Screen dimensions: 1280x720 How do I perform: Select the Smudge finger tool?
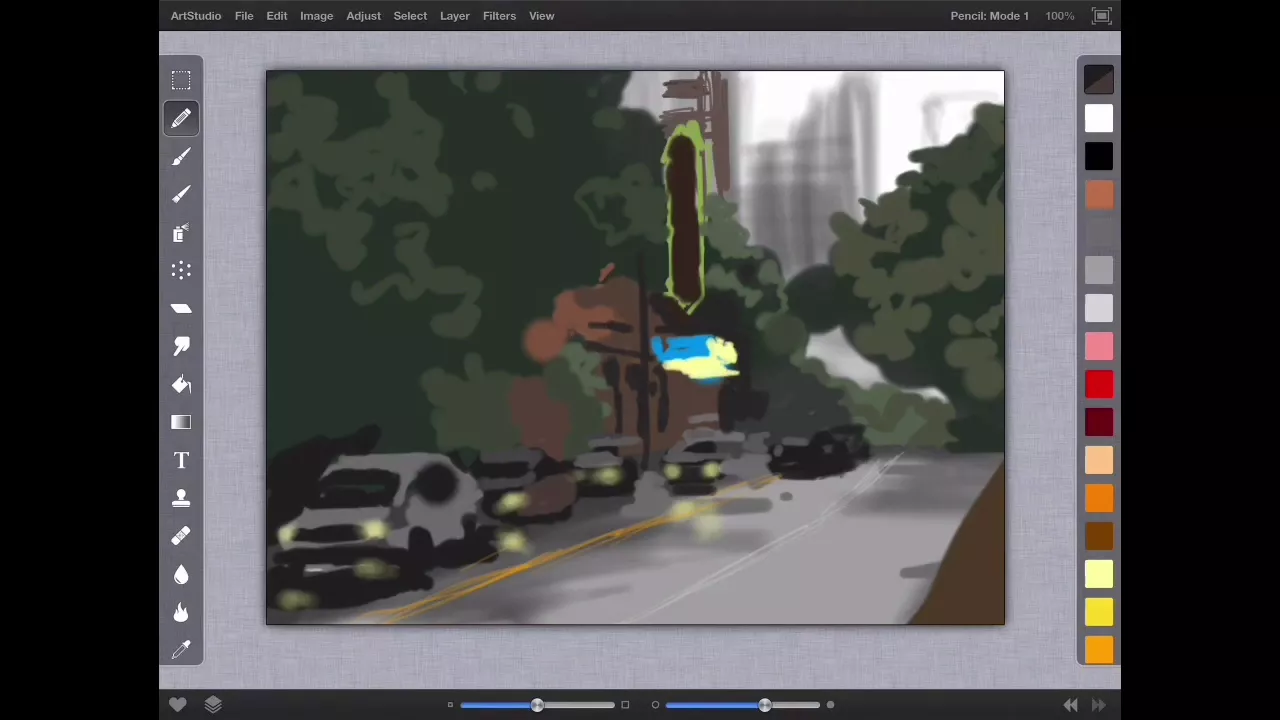(181, 347)
